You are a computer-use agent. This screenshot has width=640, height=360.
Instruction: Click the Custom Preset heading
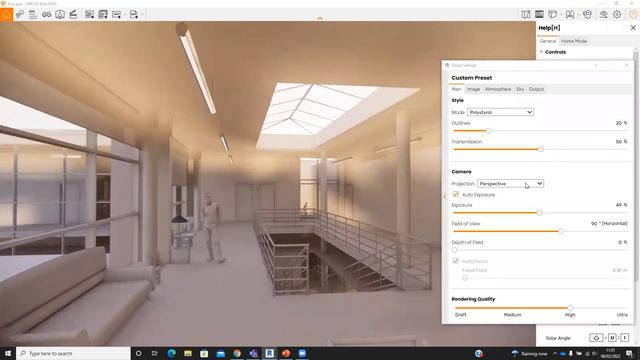[x=471, y=78]
